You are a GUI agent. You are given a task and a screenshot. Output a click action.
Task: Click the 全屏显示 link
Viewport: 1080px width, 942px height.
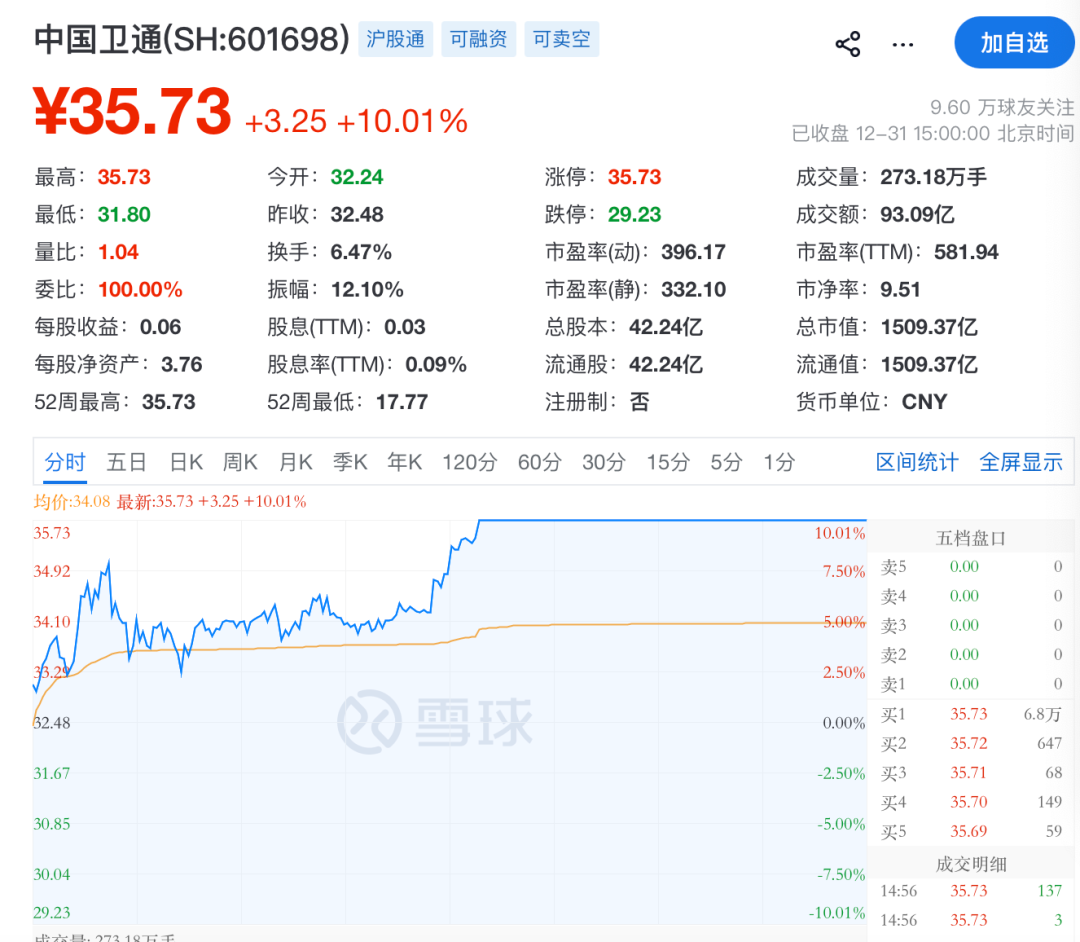[x=1021, y=462]
